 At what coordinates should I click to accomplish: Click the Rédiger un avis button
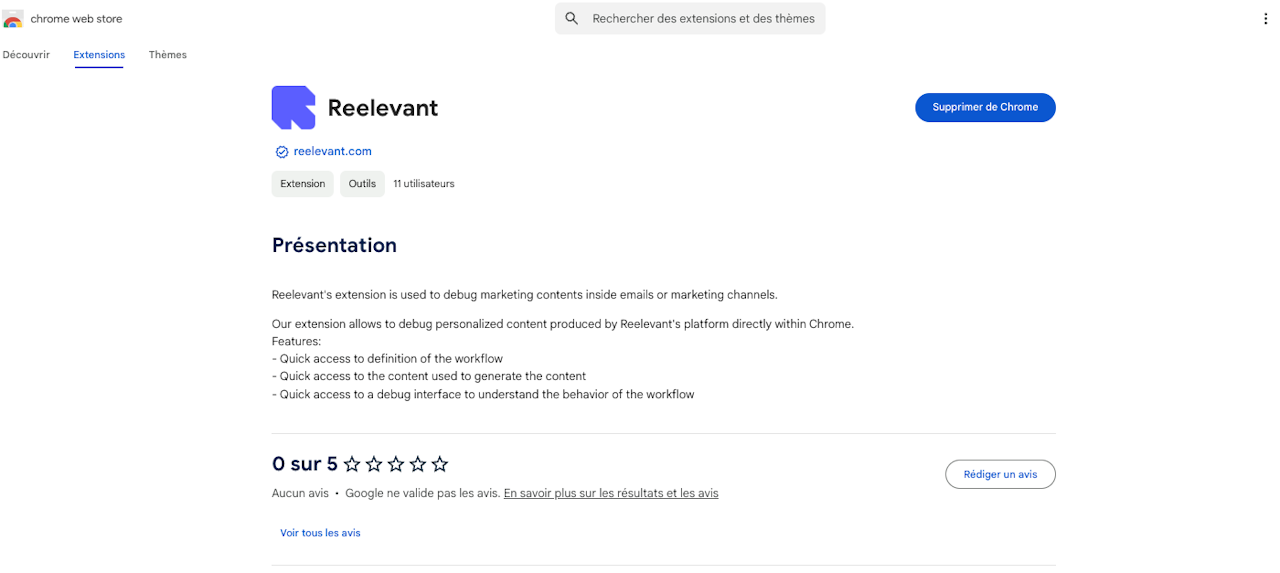[1000, 474]
